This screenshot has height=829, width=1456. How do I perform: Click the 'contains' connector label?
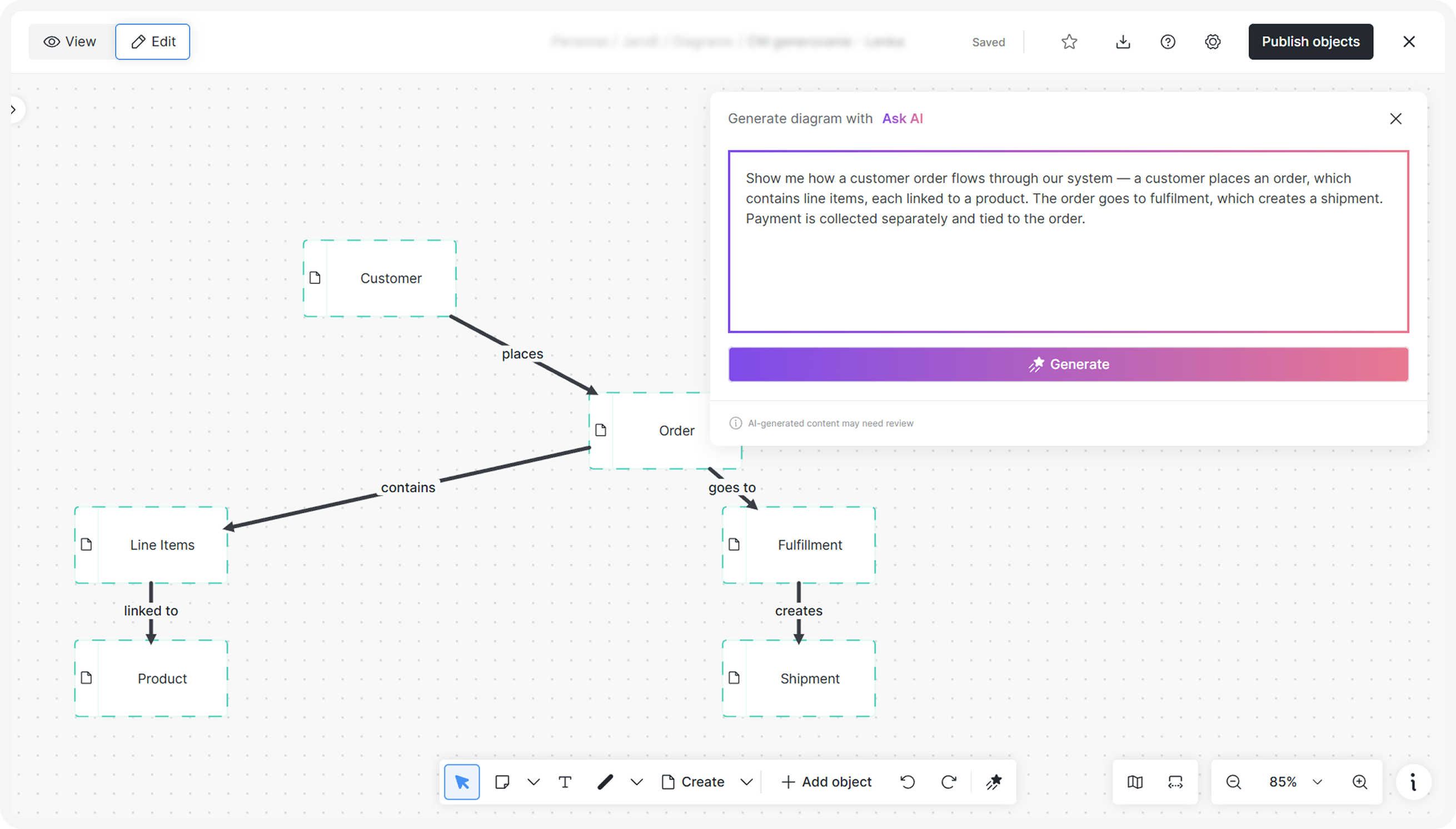tap(408, 487)
